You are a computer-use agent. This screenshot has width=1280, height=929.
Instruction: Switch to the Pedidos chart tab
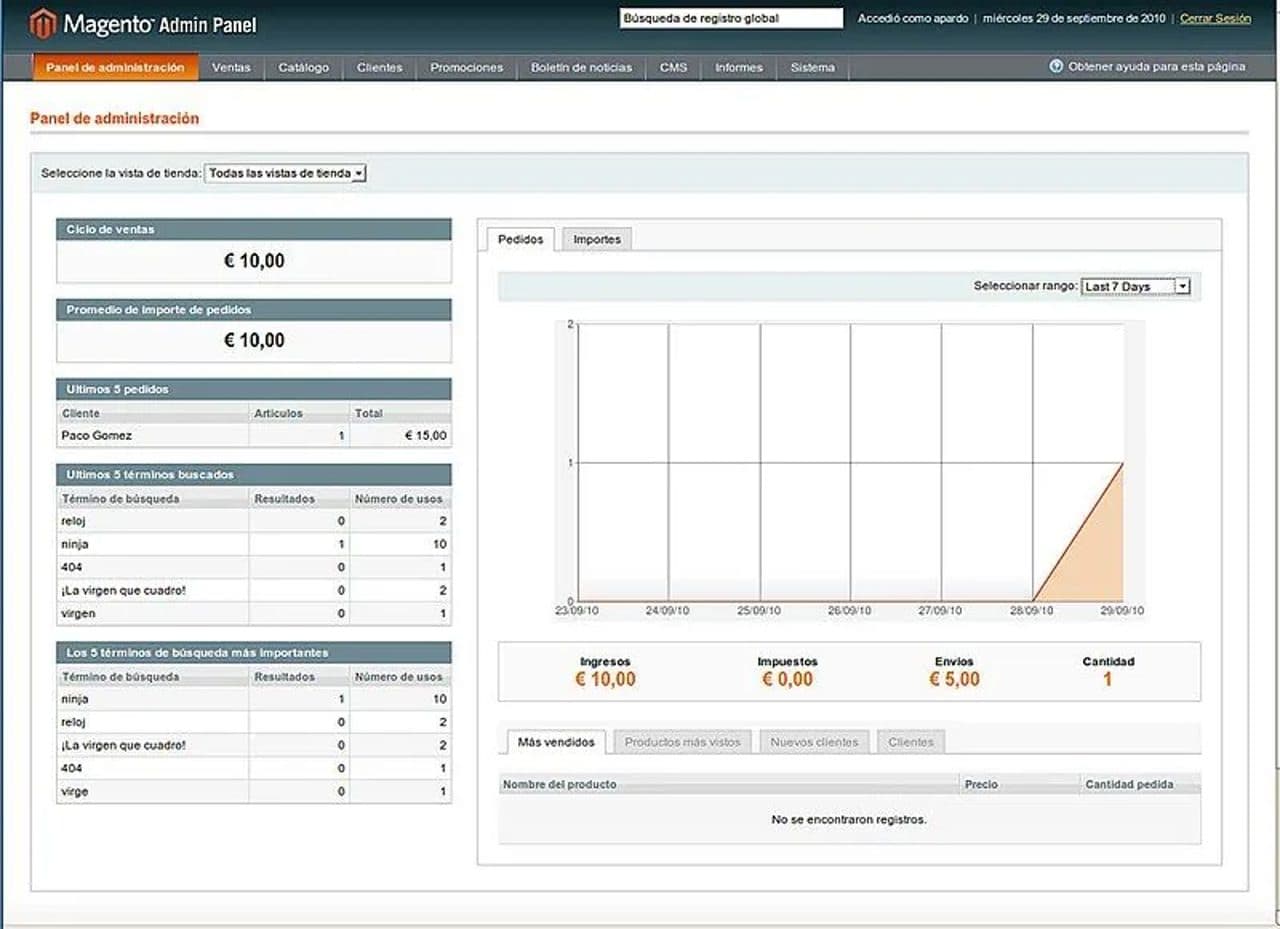520,239
